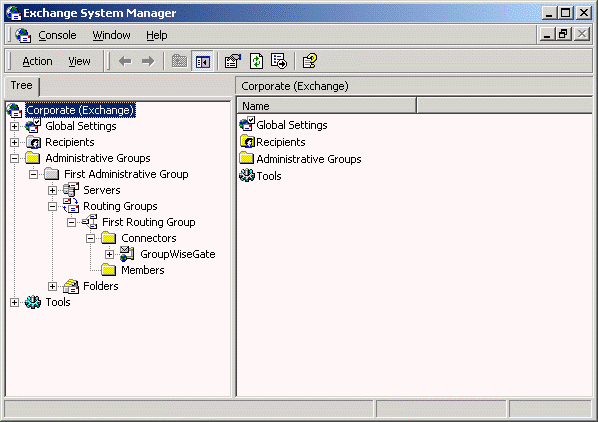The width and height of the screenshot is (598, 422).
Task: Click the Global Settings icon in right pane
Action: point(247,124)
